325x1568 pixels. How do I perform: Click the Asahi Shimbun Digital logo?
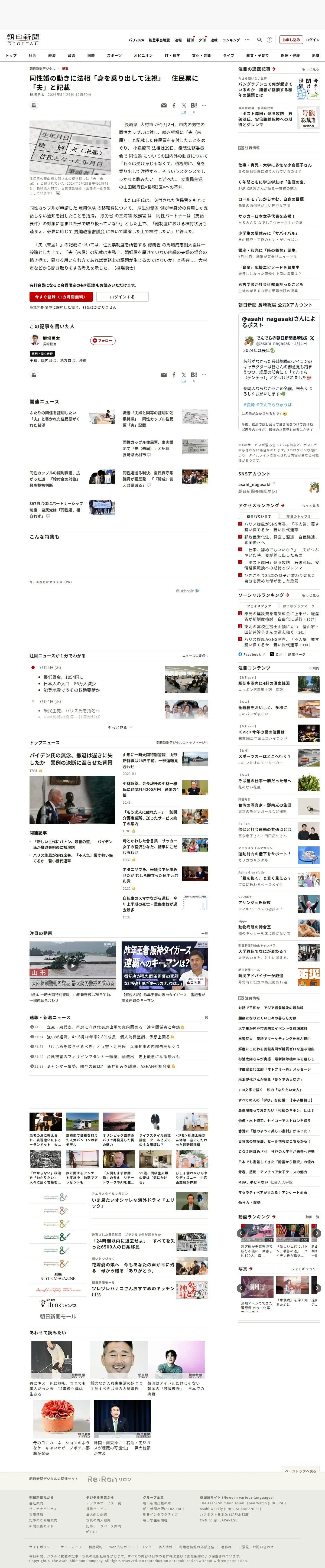23,40
